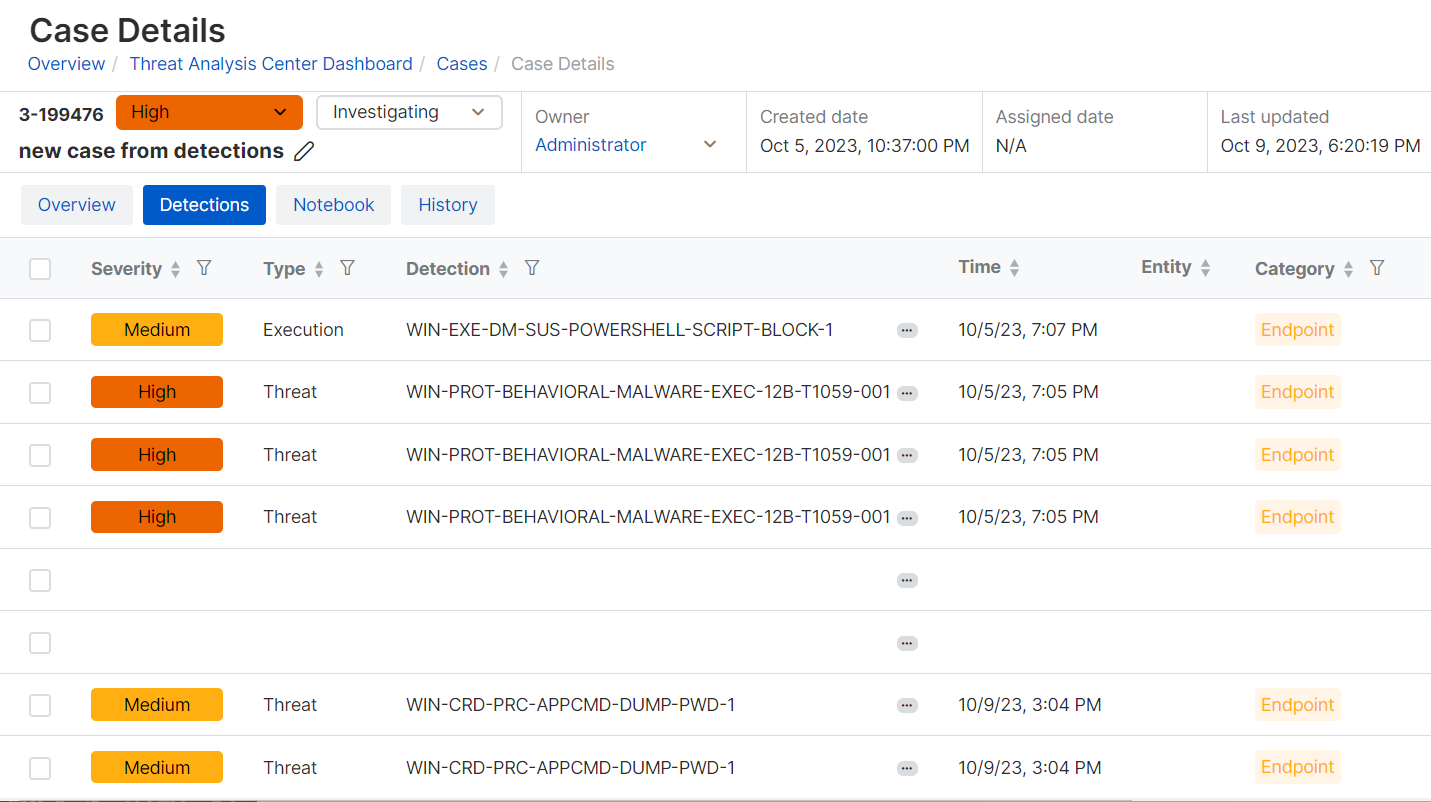Open the Severity column filter icon
Screen dimensions: 1431x802
(204, 268)
